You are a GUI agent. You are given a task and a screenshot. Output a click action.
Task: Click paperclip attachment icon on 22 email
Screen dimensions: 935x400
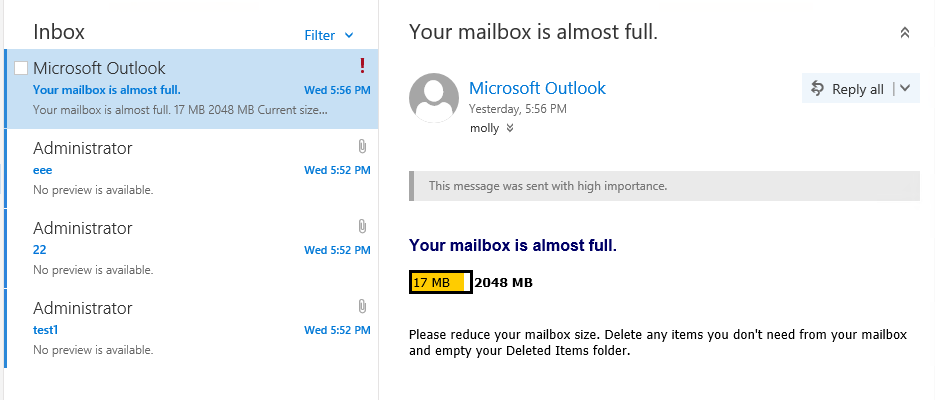[362, 227]
